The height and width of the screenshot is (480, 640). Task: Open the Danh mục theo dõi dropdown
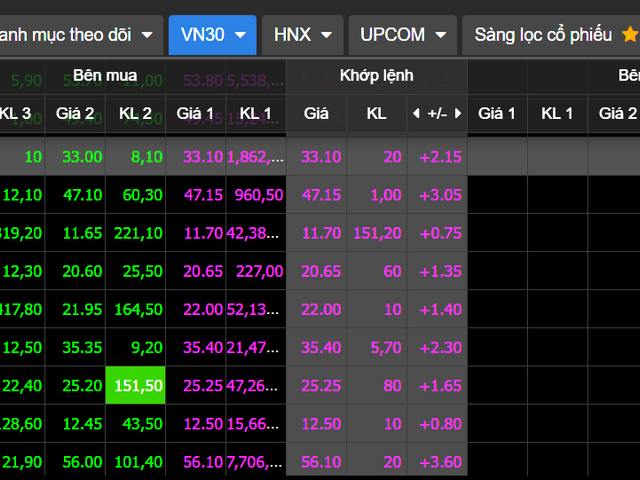[147, 35]
